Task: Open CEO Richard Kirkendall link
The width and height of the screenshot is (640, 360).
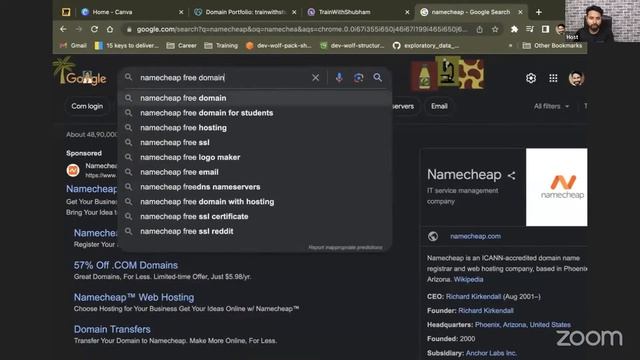Action: (x=473, y=296)
